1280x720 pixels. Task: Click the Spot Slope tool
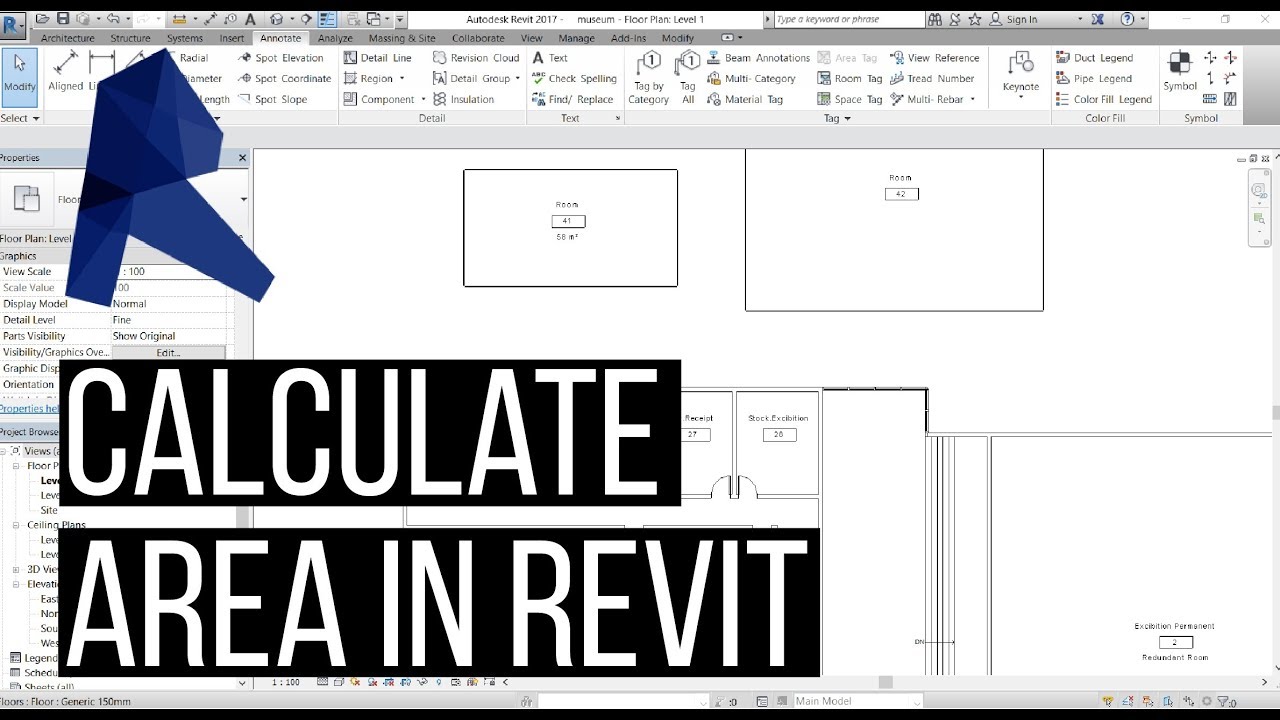pos(273,100)
